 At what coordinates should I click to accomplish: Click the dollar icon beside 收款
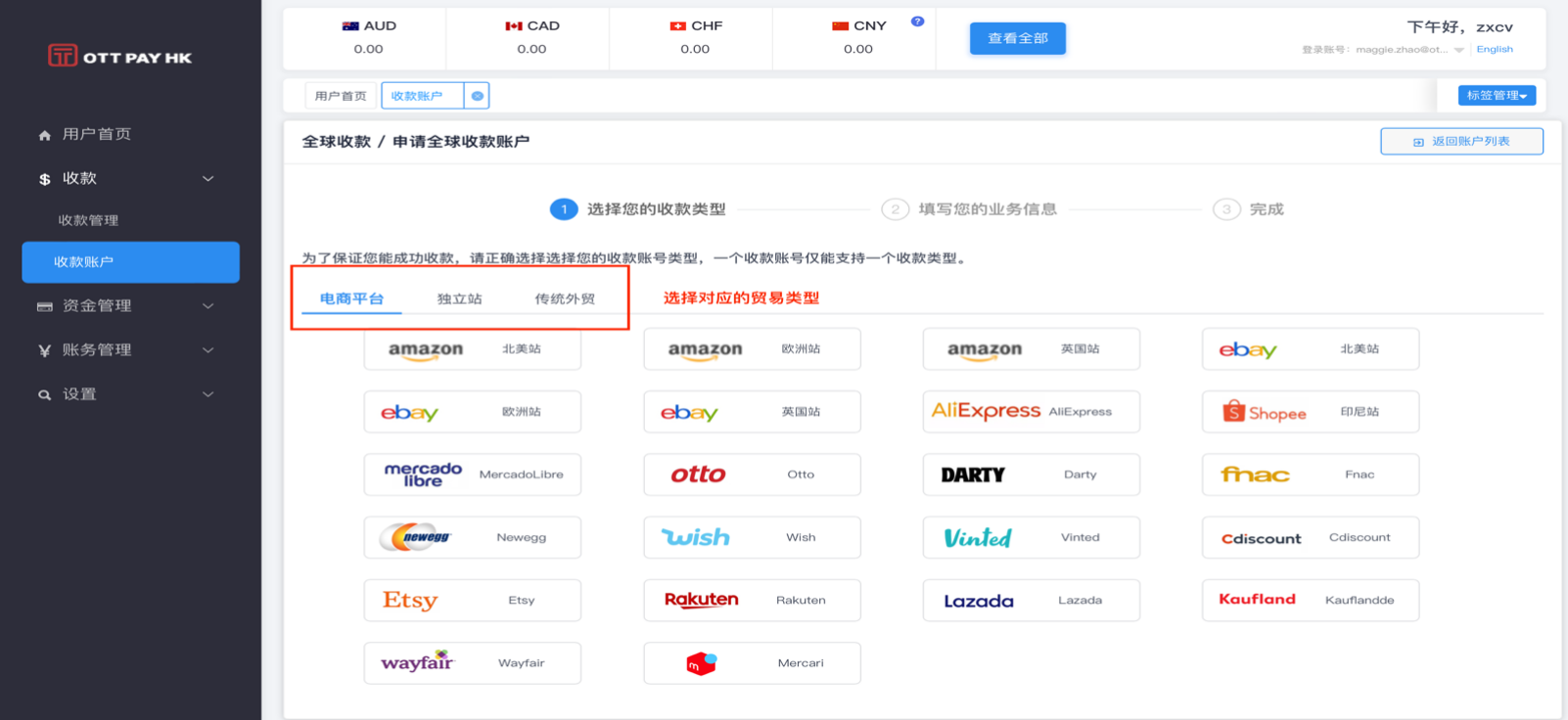[44, 179]
